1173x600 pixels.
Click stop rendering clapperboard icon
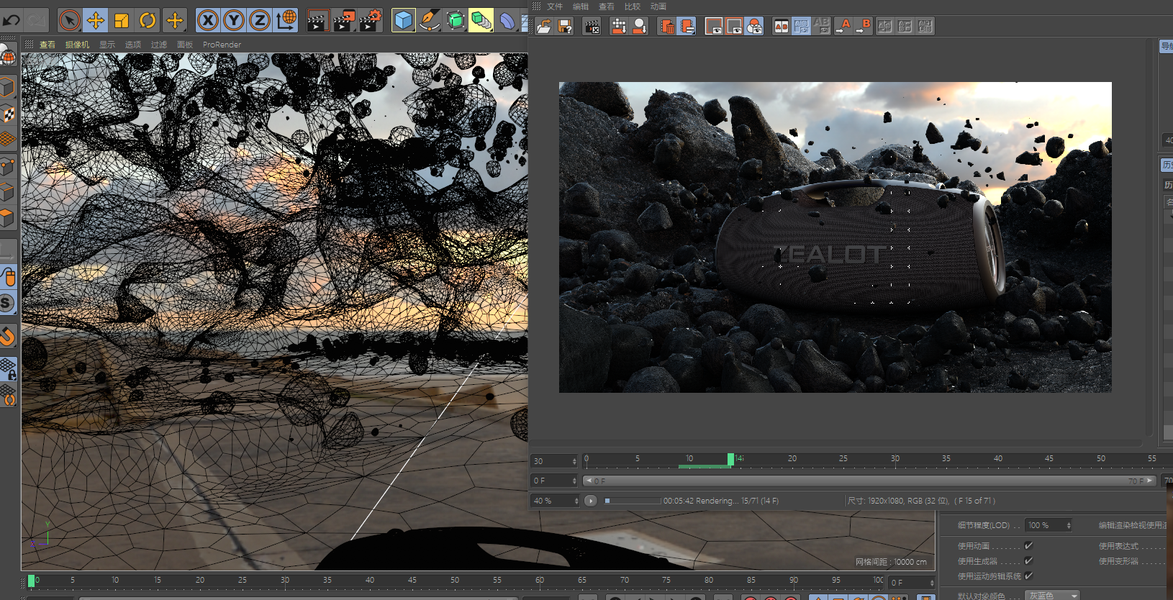point(591,26)
